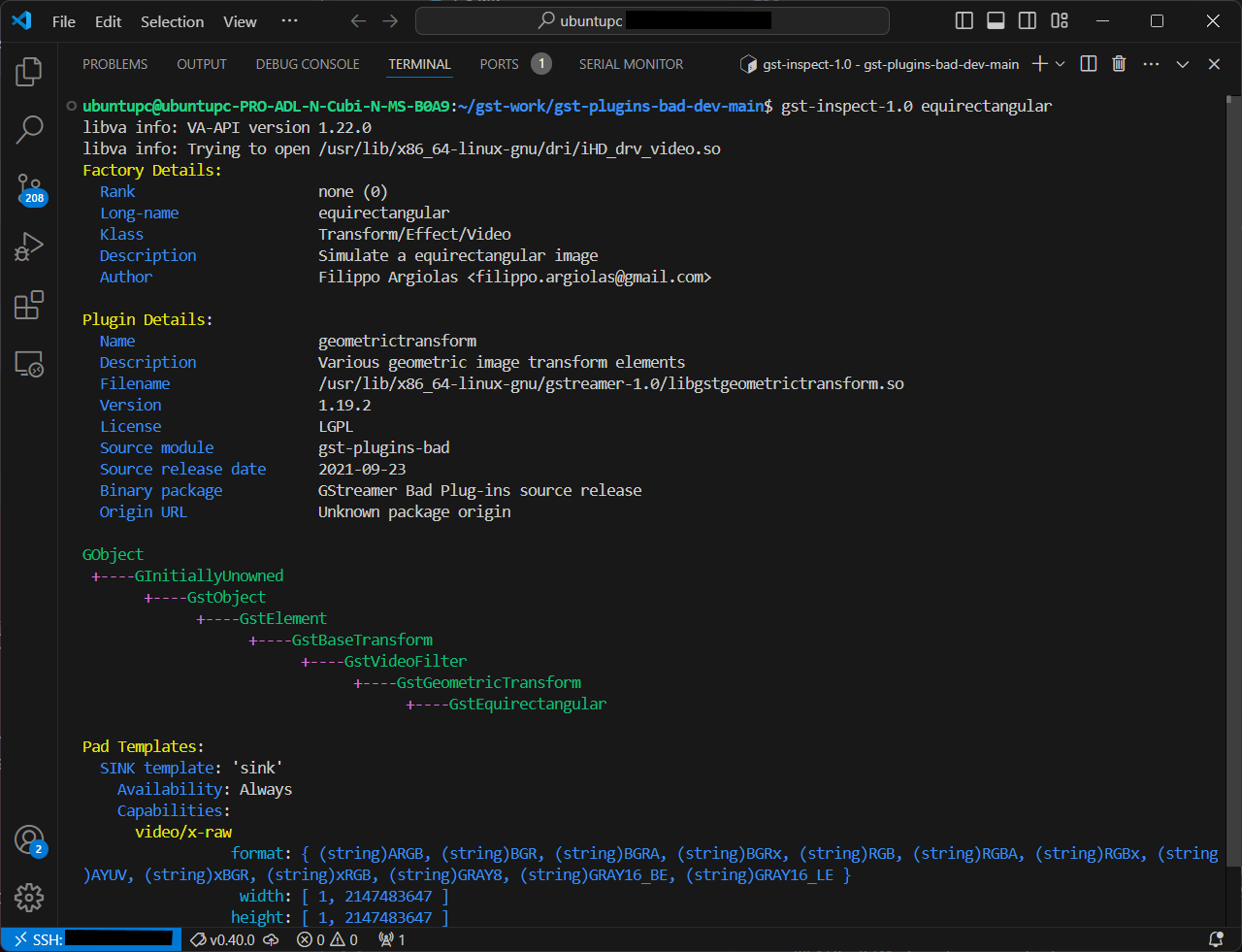Switch to the DEBUG CONSOLE tab
Image resolution: width=1242 pixels, height=952 pixels.
coord(308,64)
